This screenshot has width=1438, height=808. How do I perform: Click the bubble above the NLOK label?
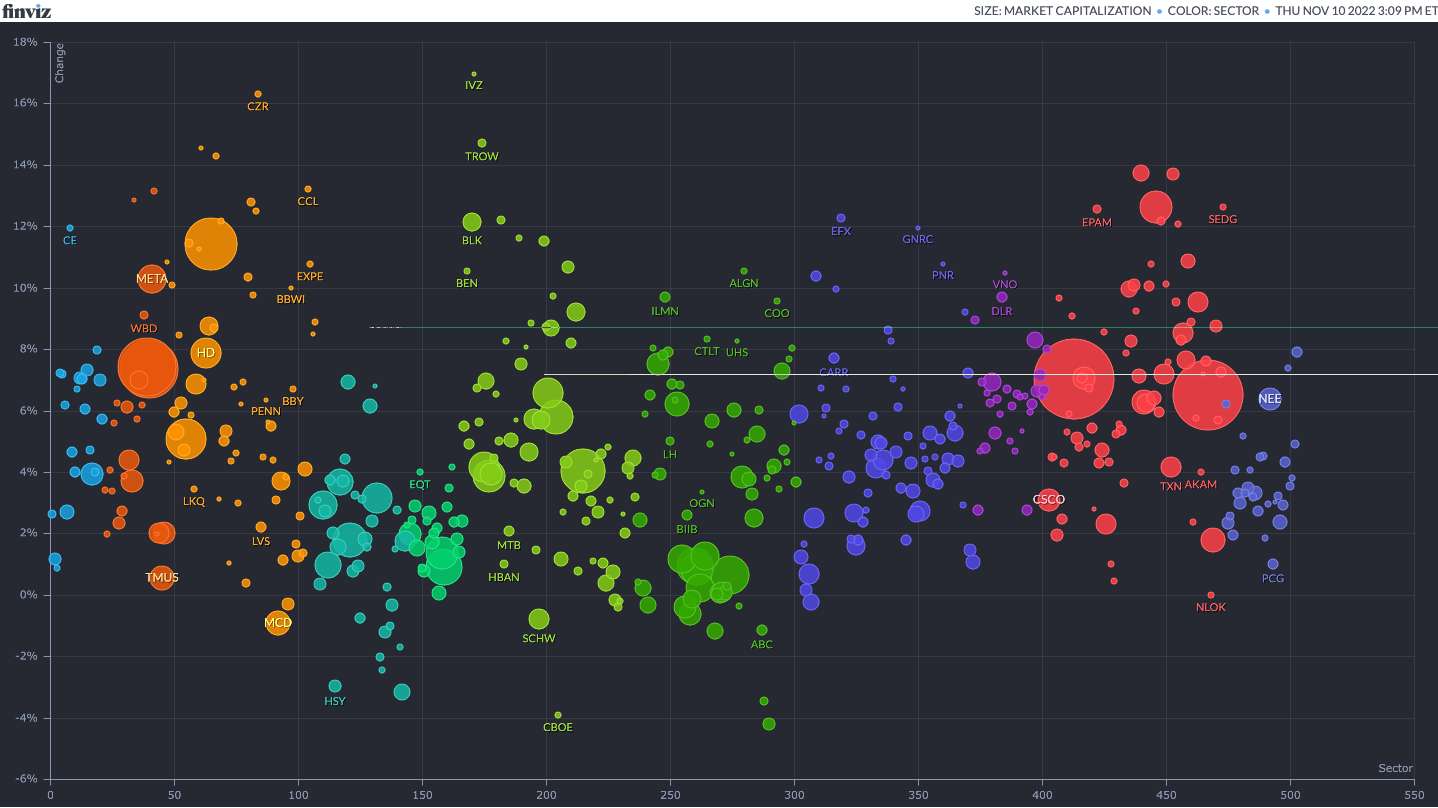pos(1211,595)
